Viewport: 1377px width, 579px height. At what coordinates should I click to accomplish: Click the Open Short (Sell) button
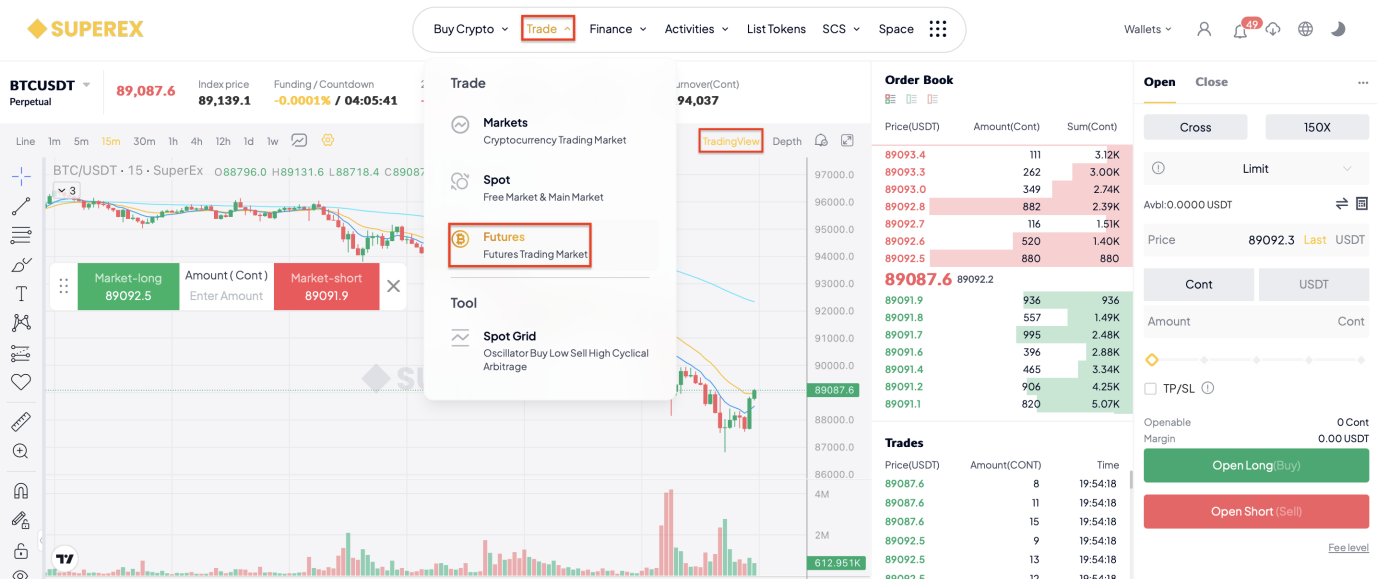coord(1256,511)
